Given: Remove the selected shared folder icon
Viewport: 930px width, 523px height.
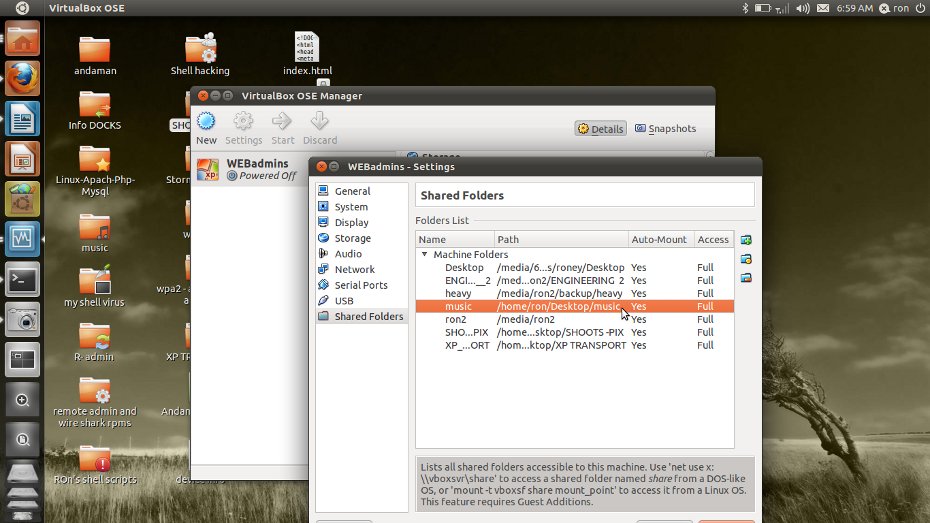Looking at the screenshot, I should coord(746,278).
